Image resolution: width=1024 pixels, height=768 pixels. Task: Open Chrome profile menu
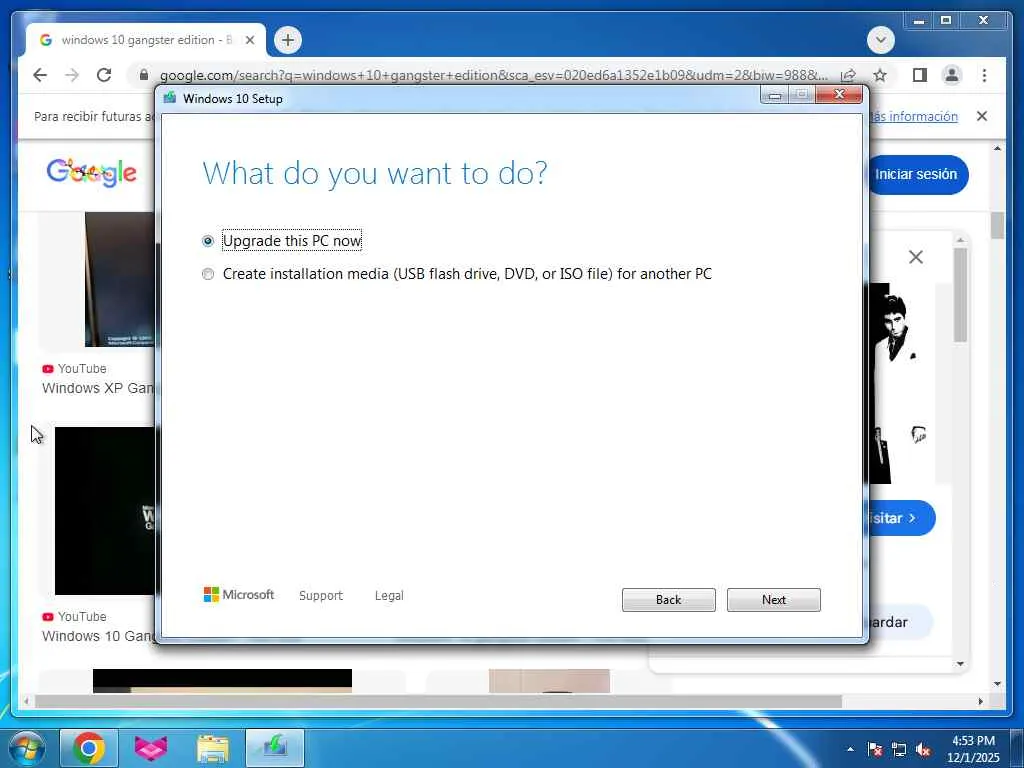[952, 75]
